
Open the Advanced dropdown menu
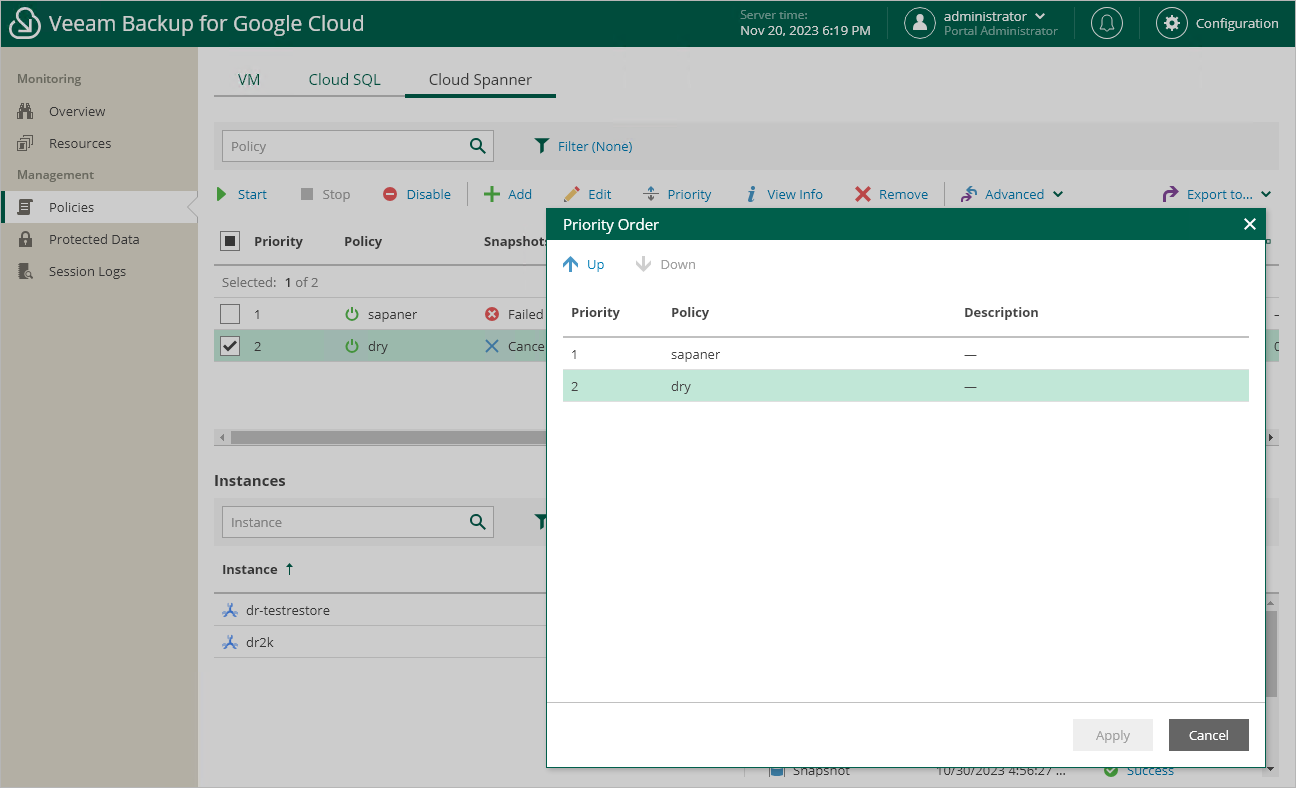tap(1013, 194)
